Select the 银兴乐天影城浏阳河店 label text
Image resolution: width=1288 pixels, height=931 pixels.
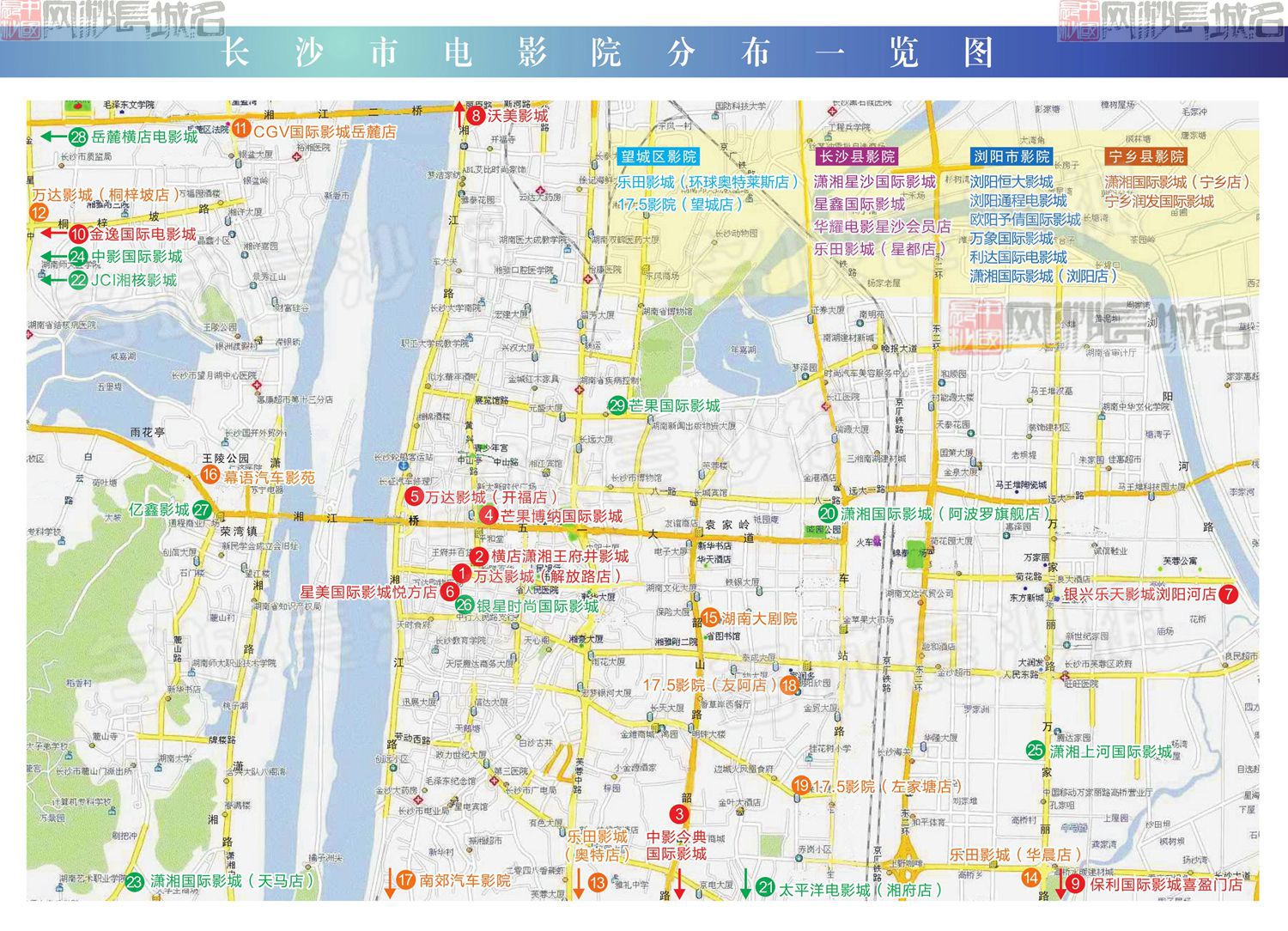(x=1140, y=594)
